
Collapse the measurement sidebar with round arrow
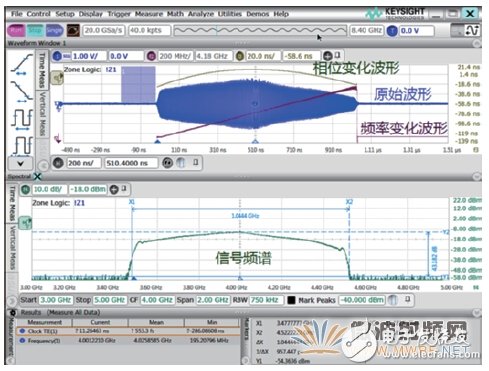43,165
